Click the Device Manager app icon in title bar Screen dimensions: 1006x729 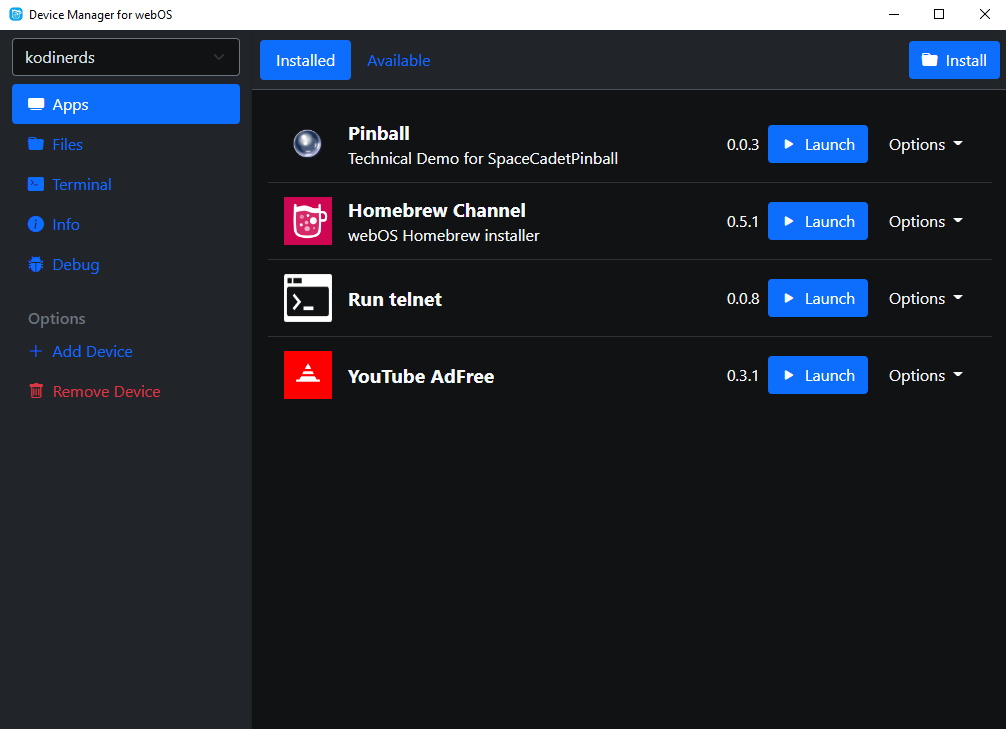(16, 14)
